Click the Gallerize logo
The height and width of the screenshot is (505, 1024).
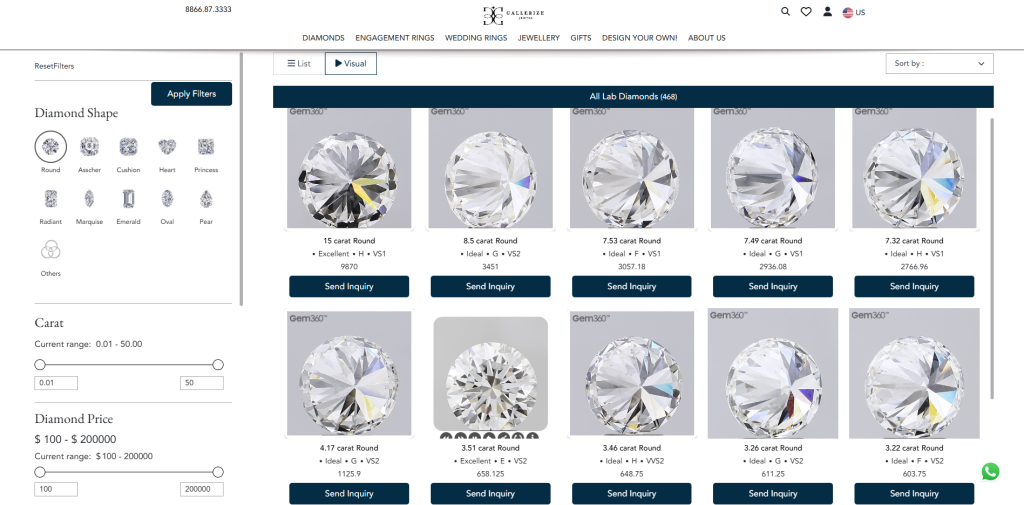point(513,15)
